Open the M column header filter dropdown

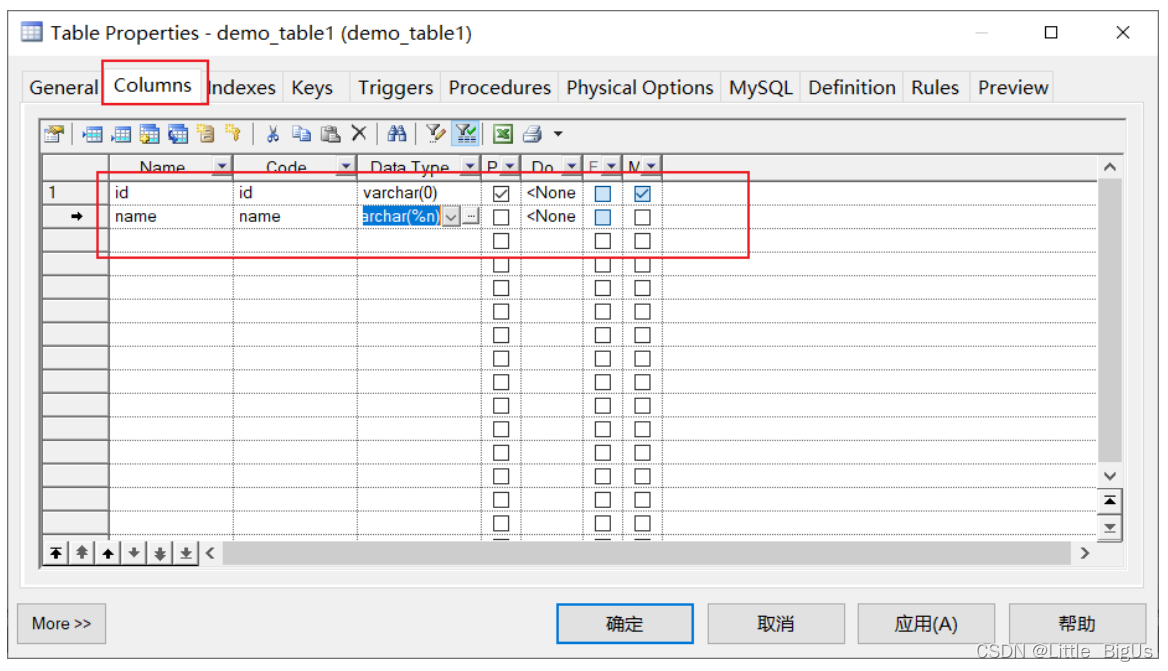pyautogui.click(x=651, y=166)
